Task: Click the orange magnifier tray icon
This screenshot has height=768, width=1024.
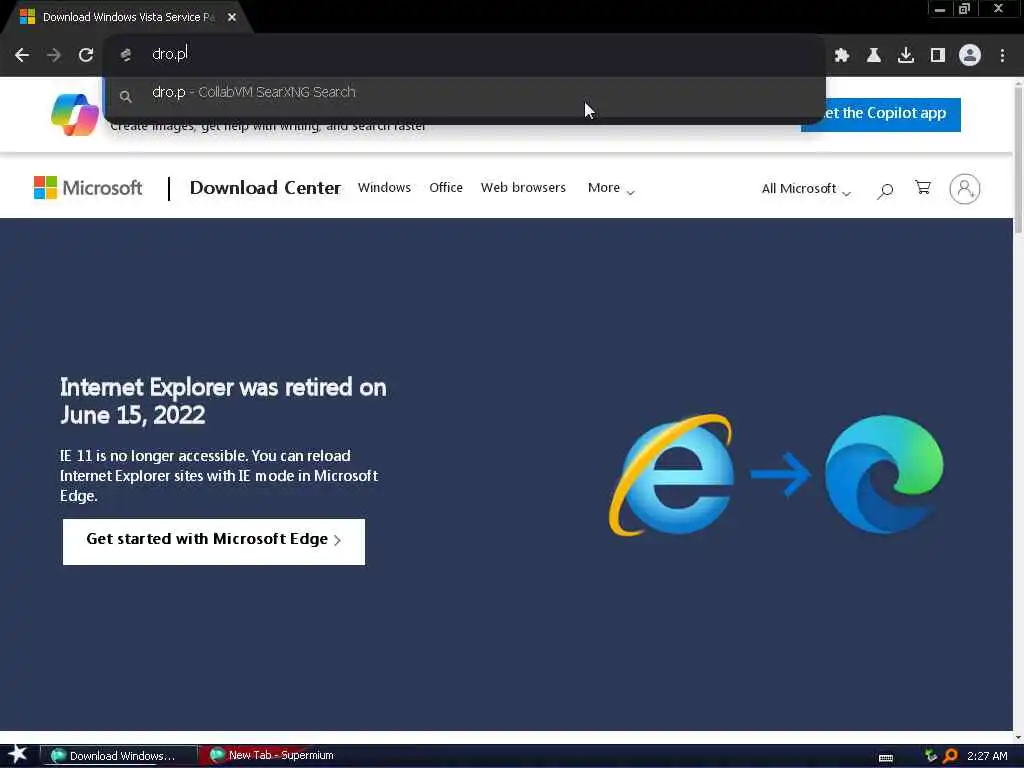Action: pos(950,756)
